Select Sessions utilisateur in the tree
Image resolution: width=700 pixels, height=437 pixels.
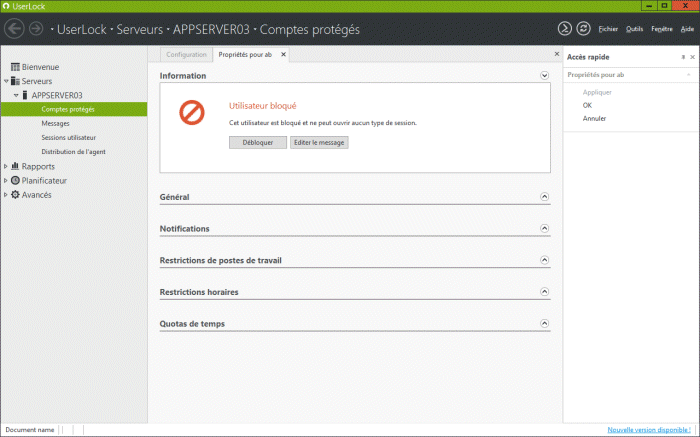[69, 137]
